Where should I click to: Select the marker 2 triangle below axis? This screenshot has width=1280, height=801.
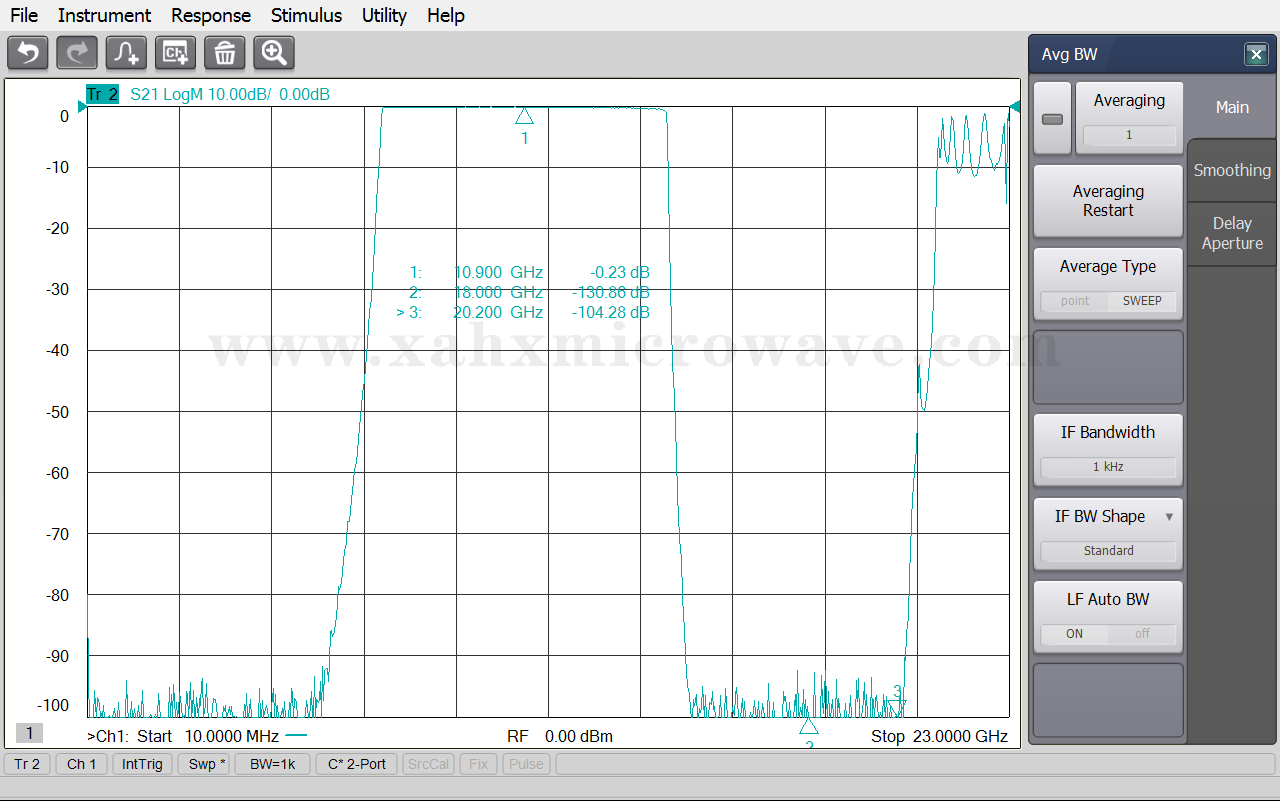[x=809, y=726]
